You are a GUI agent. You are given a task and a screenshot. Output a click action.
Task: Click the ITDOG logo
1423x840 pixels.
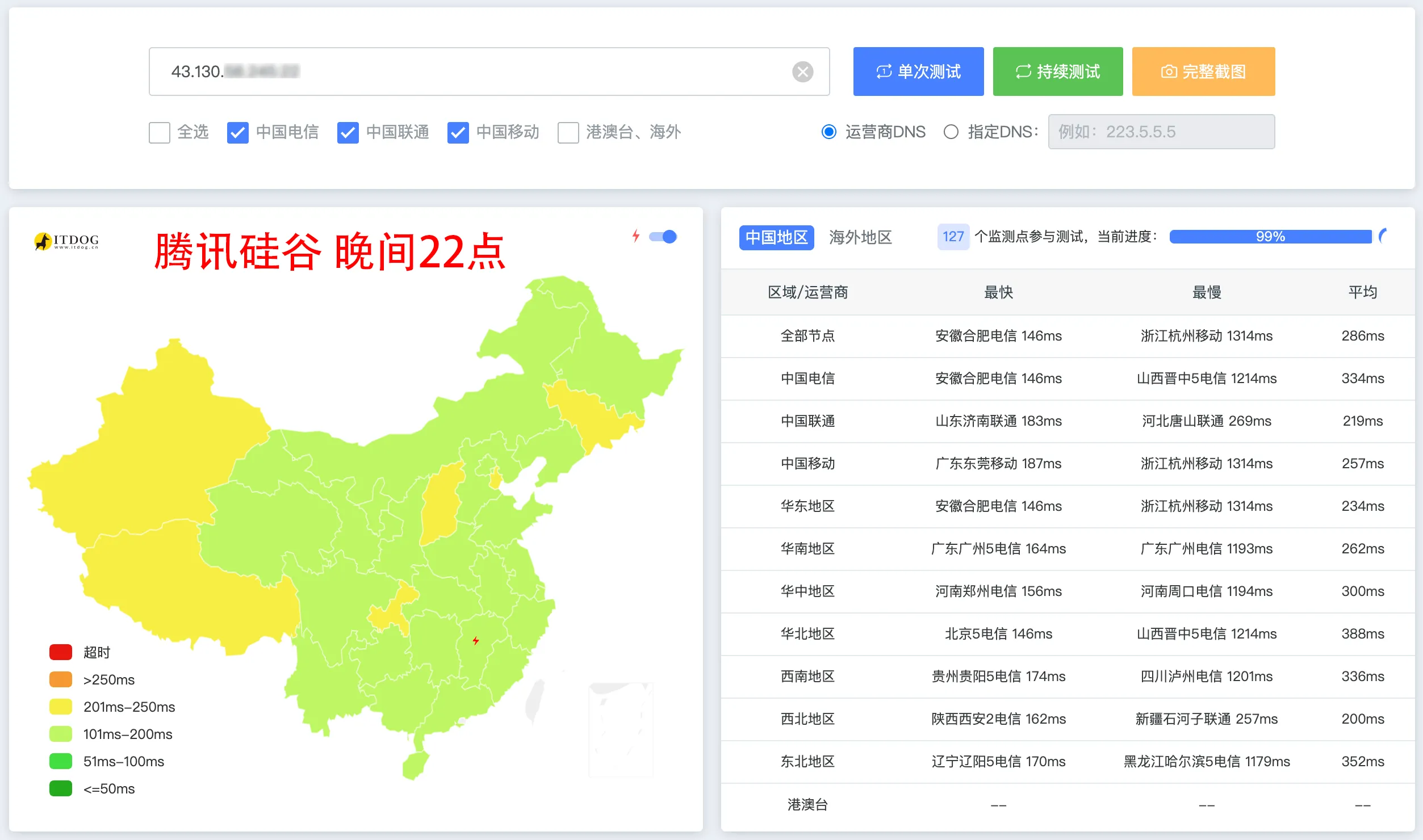[66, 241]
